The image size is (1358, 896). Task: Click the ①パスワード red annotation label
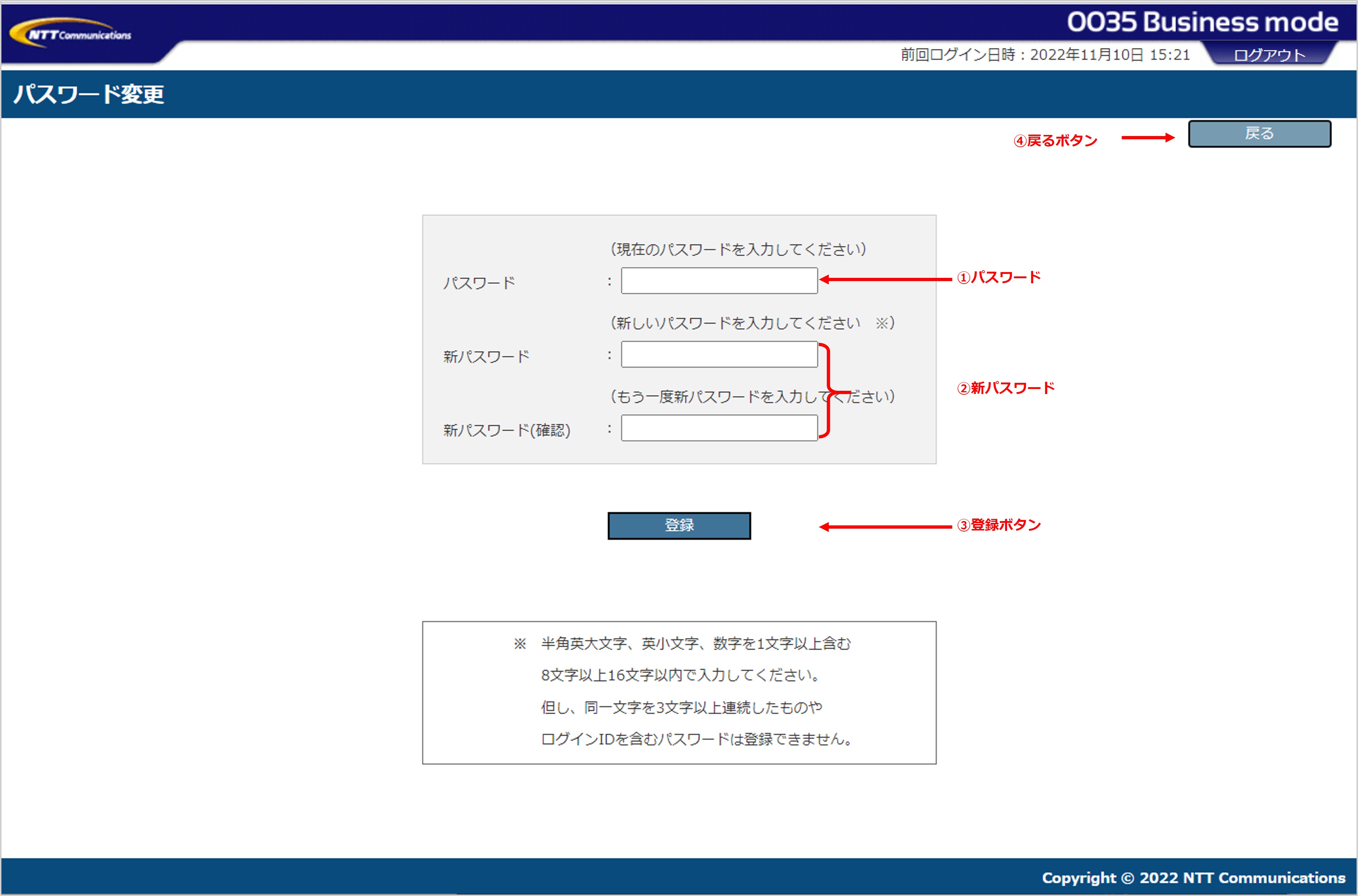pyautogui.click(x=998, y=278)
